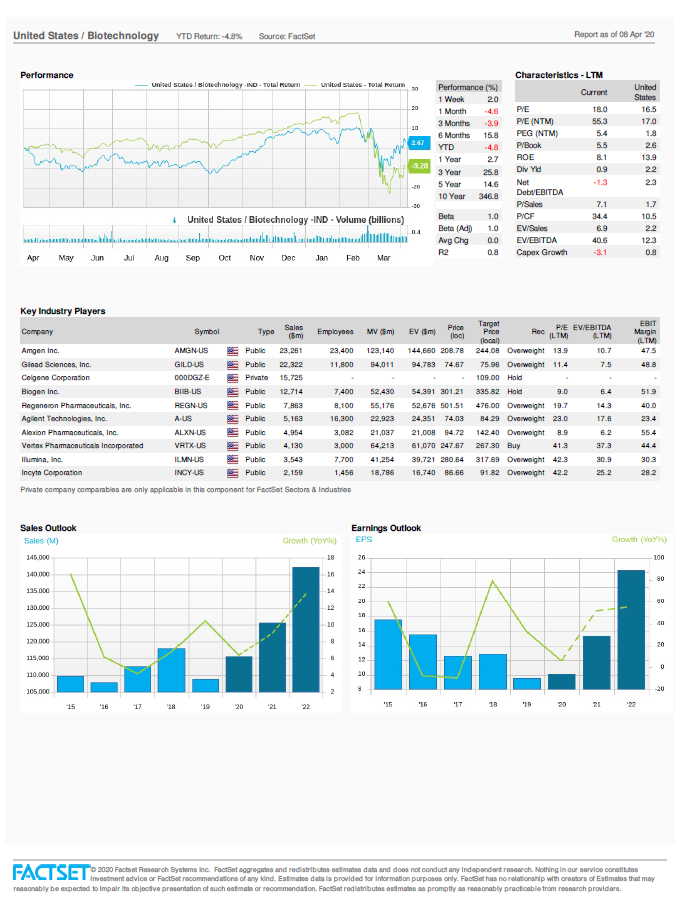Click the FactSet logo in the footer

tap(51, 872)
